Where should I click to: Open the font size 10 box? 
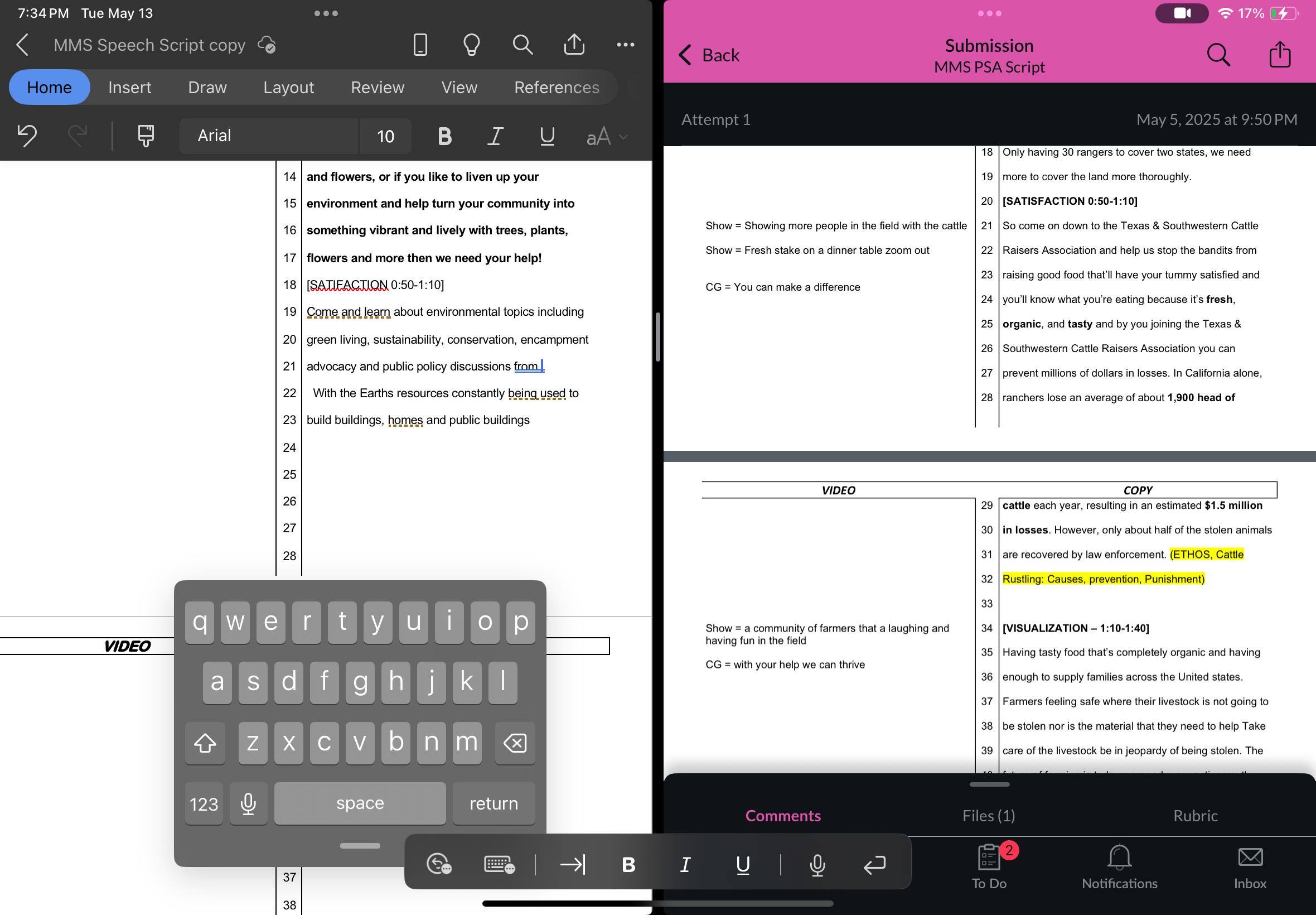(x=385, y=137)
